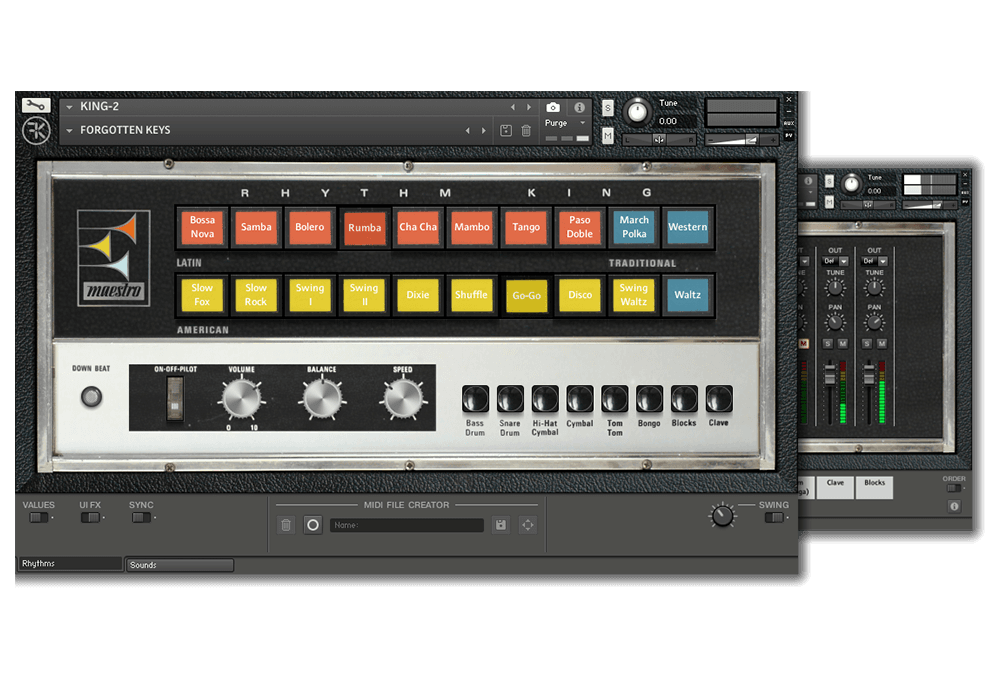This screenshot has height=678, width=1000.
Task: Open the wrench settings icon
Action: pyautogui.click(x=36, y=106)
